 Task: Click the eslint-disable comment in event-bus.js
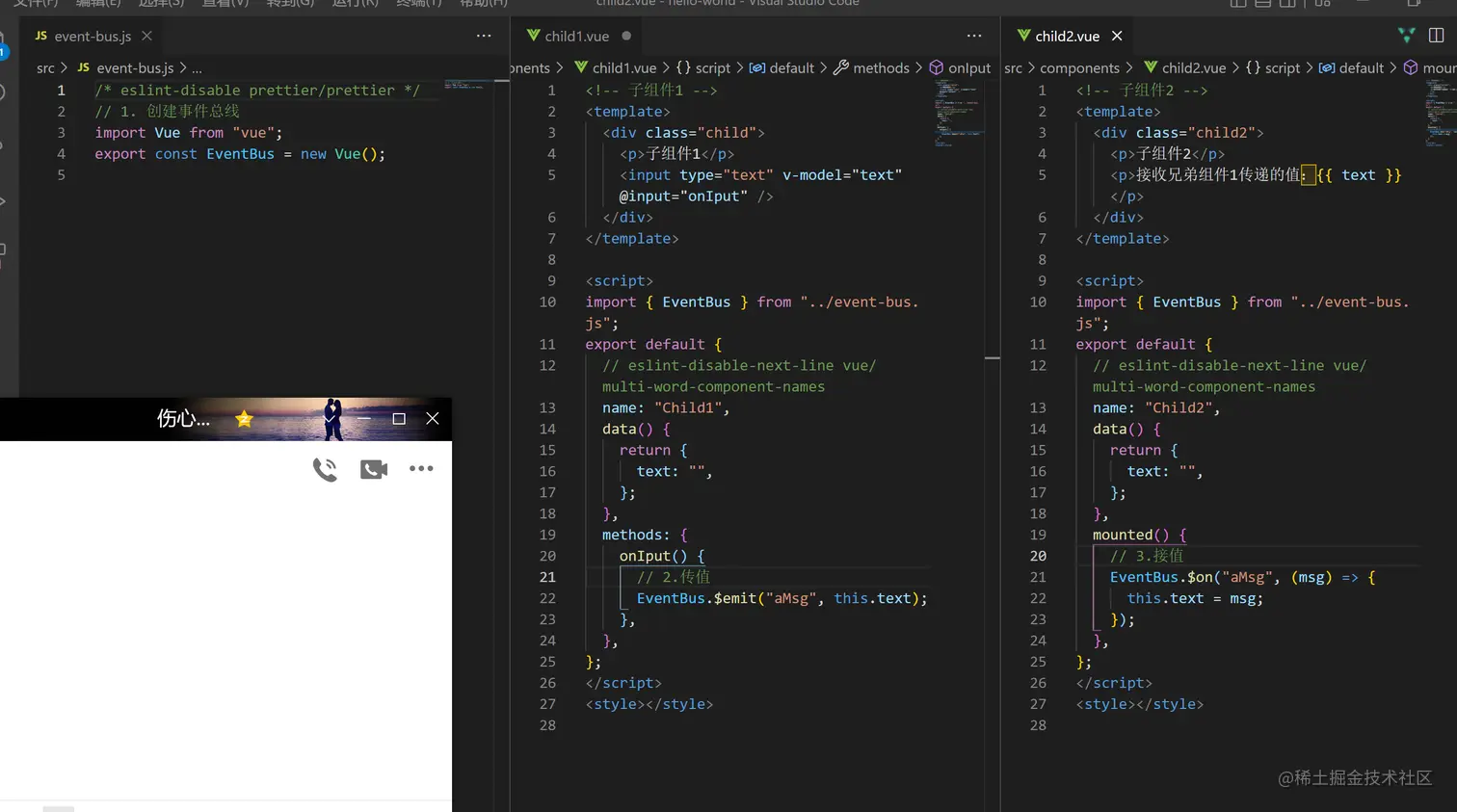pos(257,91)
